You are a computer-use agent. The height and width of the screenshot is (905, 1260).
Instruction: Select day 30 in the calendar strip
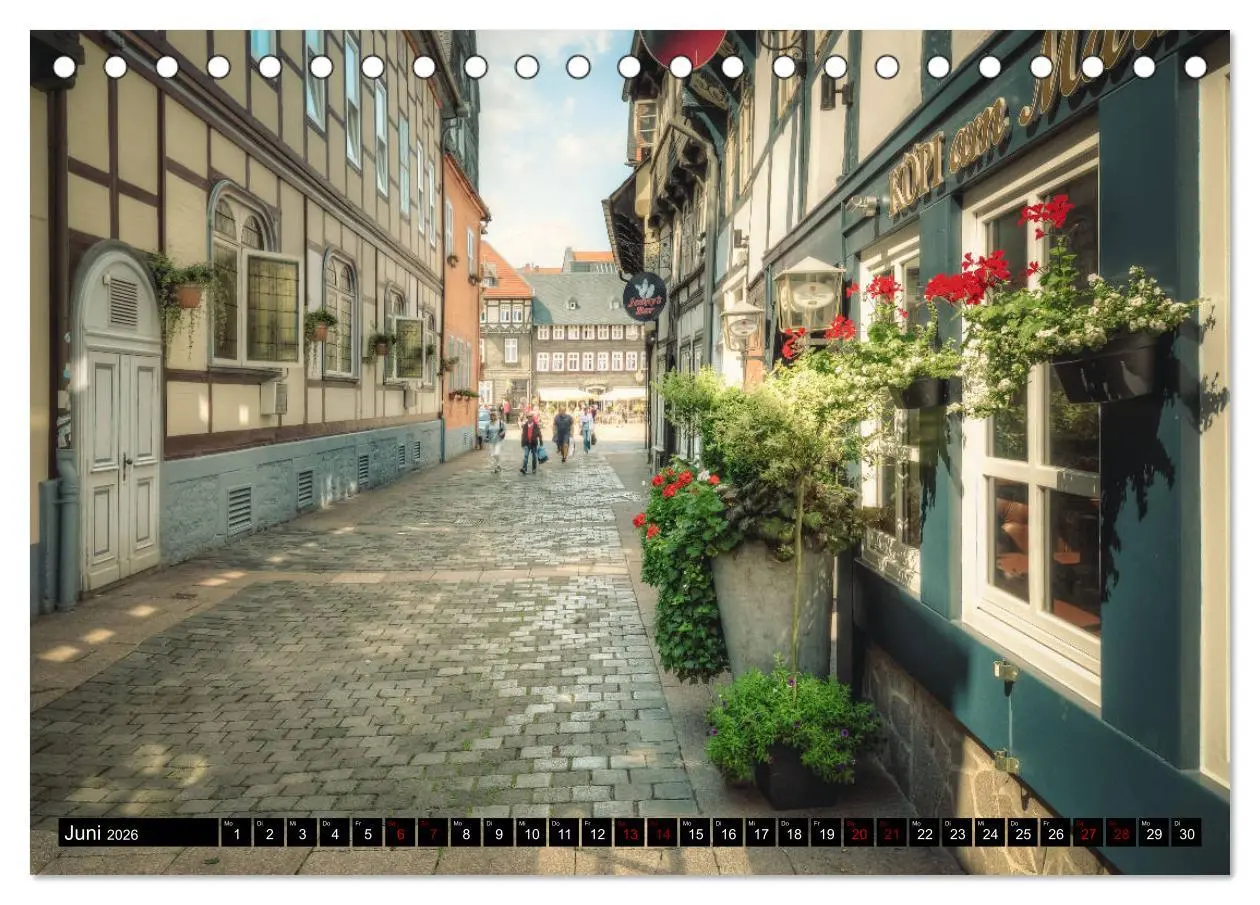[1187, 833]
